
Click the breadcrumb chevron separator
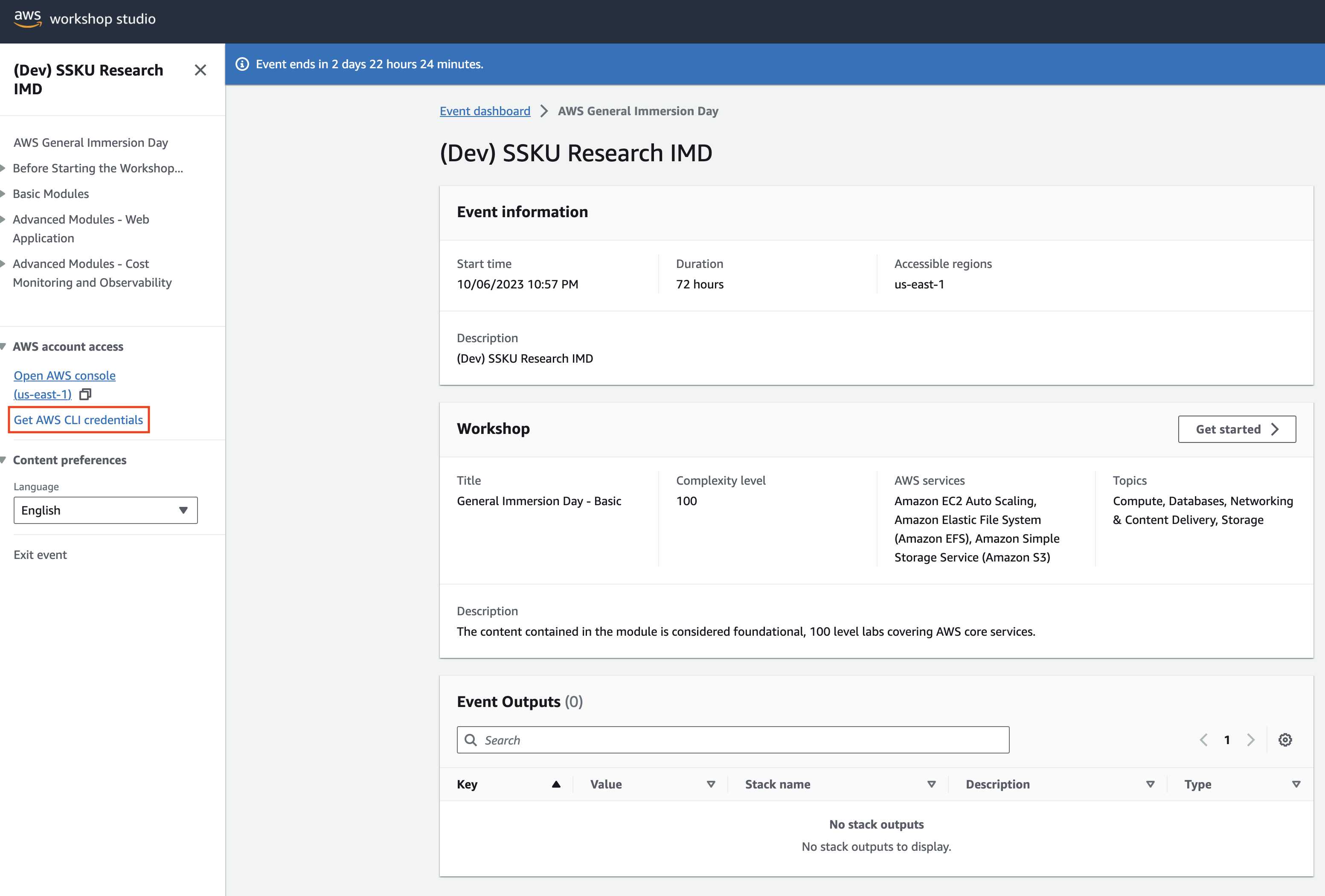coord(544,111)
